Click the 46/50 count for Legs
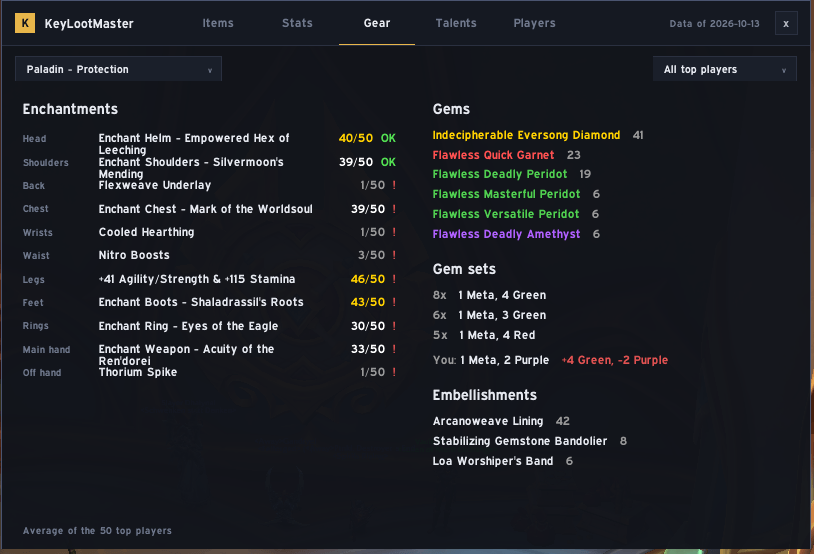The width and height of the screenshot is (814, 554). [x=368, y=279]
